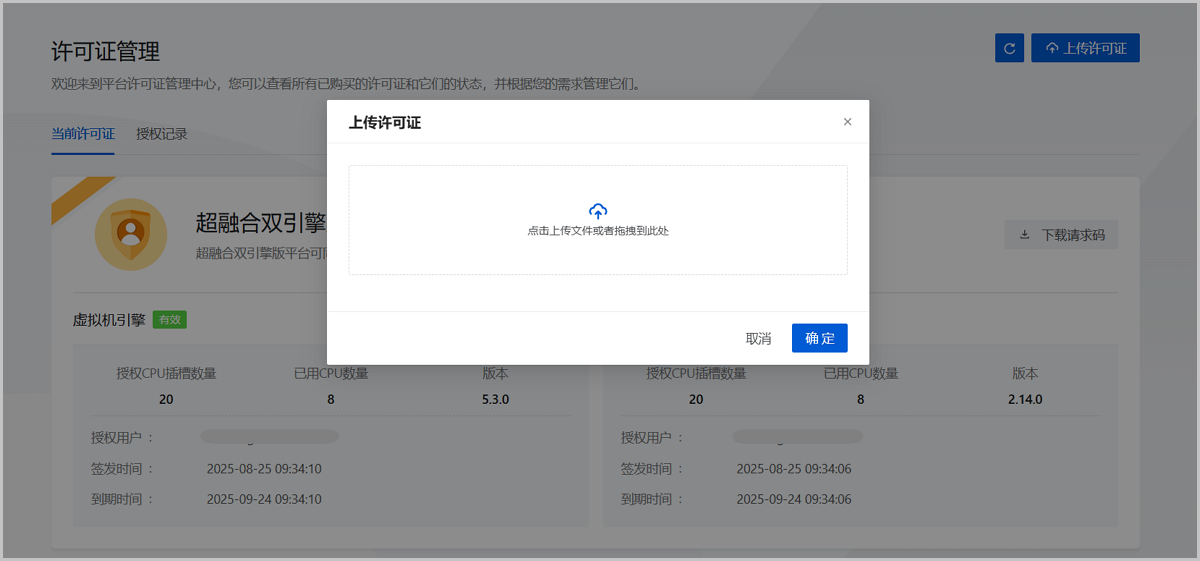Click the 下载请求码 button label
This screenshot has height=561, width=1200.
1073,235
